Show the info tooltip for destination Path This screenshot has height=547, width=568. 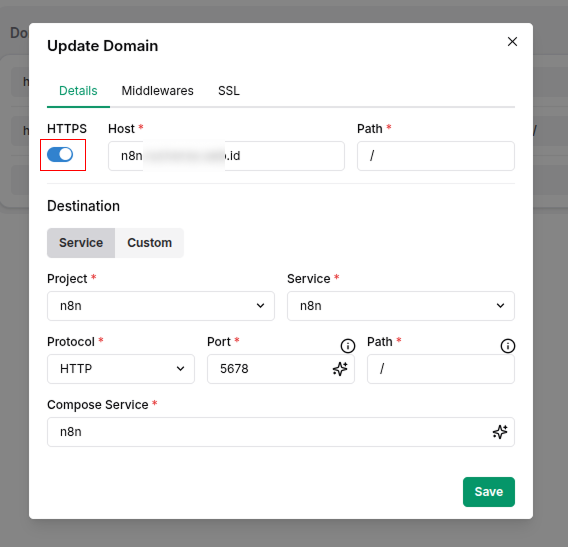pos(508,346)
